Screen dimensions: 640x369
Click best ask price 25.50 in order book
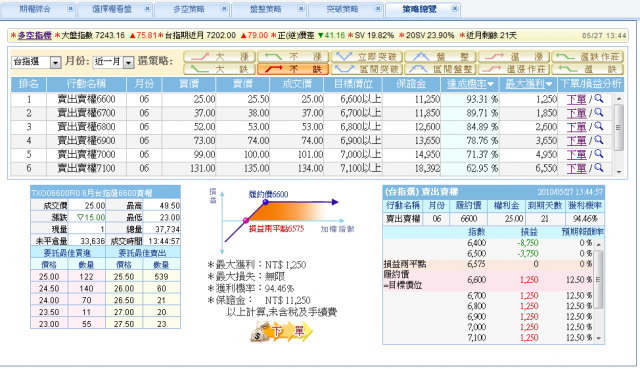(x=124, y=277)
